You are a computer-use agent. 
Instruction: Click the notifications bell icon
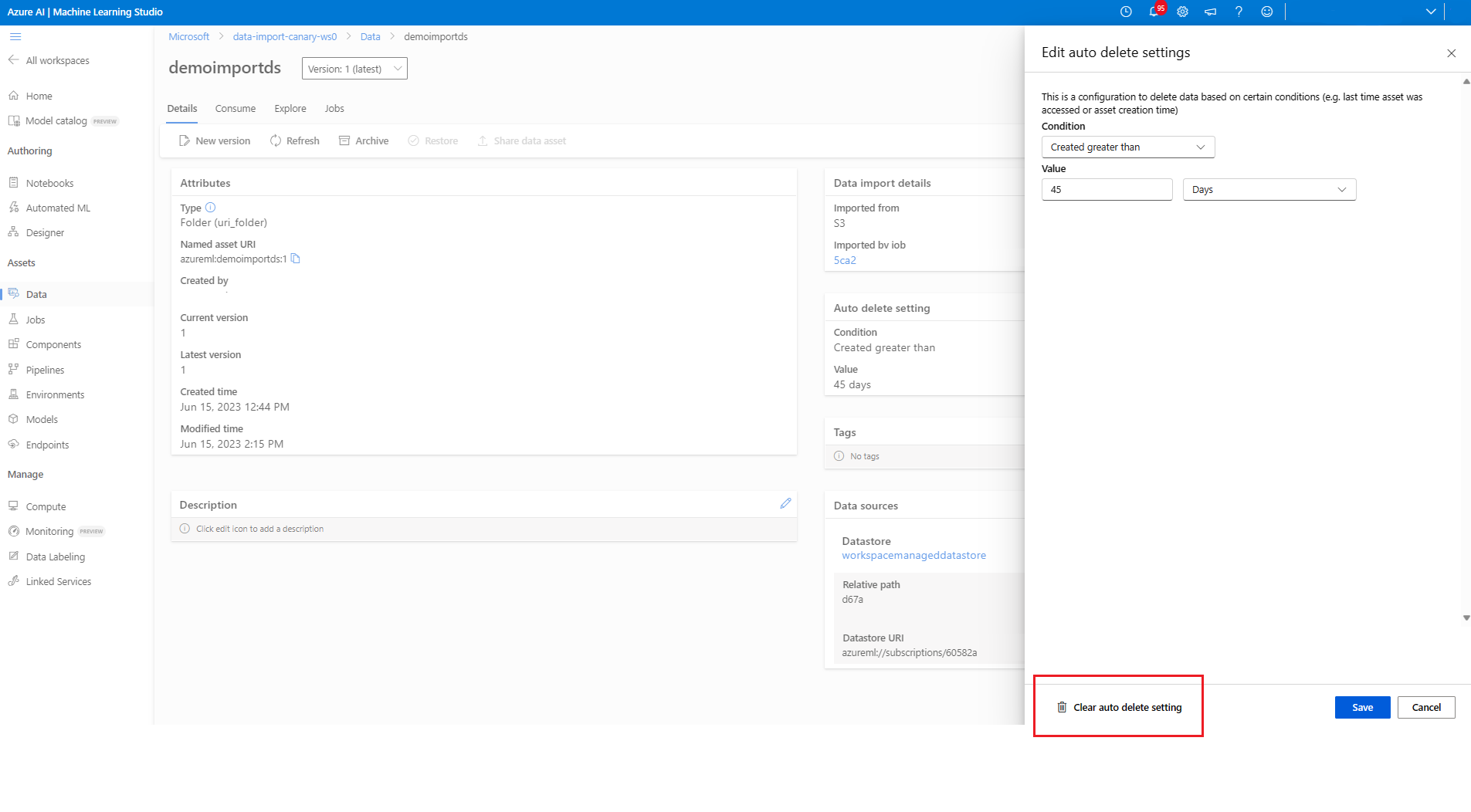point(1154,12)
